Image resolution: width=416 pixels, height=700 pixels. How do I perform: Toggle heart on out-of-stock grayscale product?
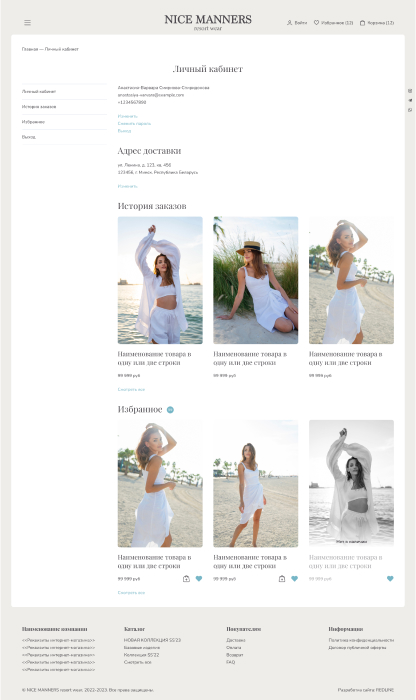point(390,579)
